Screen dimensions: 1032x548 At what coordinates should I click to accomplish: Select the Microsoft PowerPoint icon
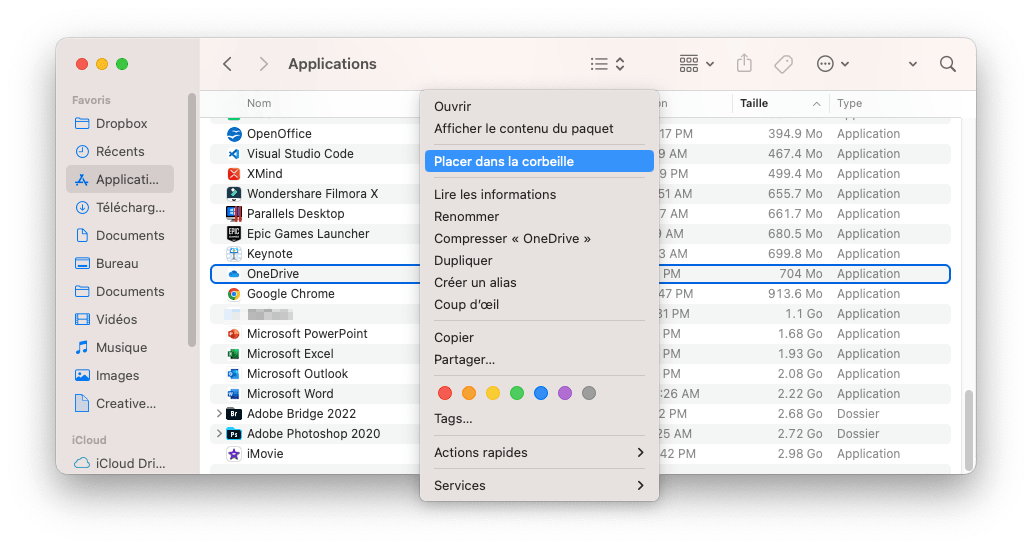234,334
